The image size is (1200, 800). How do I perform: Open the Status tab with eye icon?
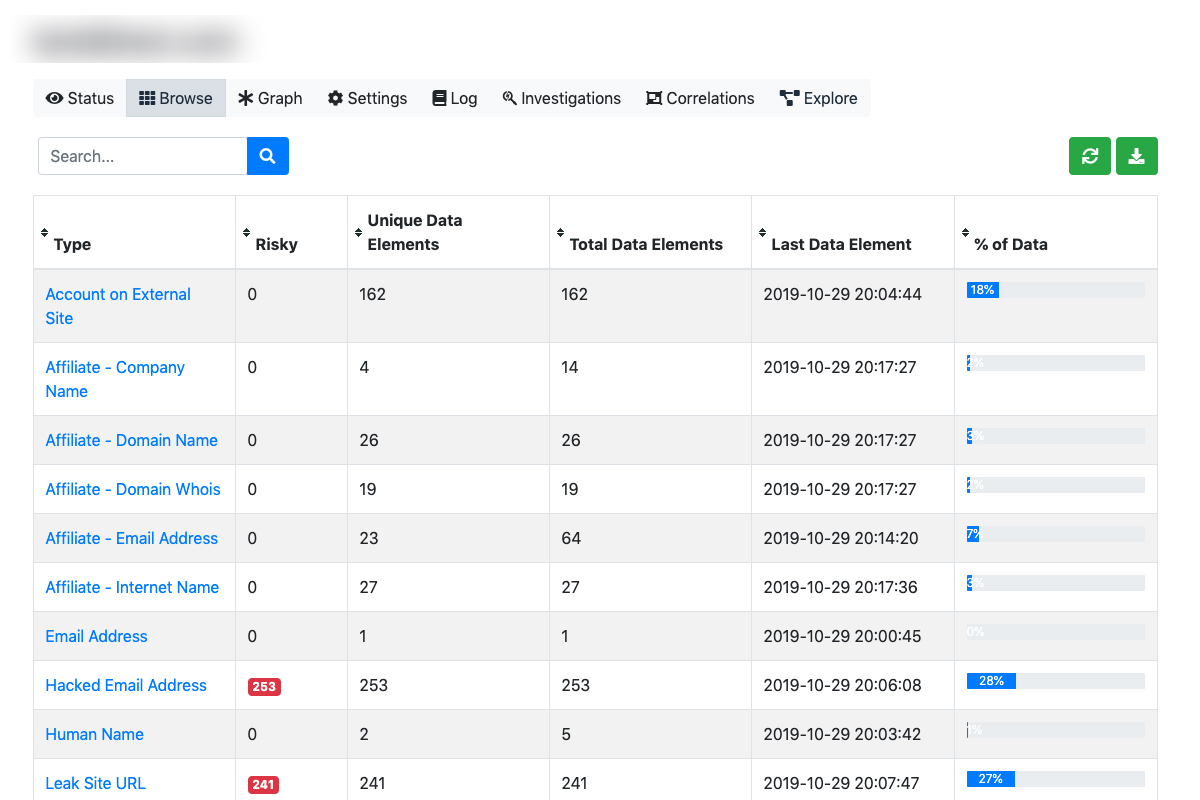pyautogui.click(x=80, y=98)
